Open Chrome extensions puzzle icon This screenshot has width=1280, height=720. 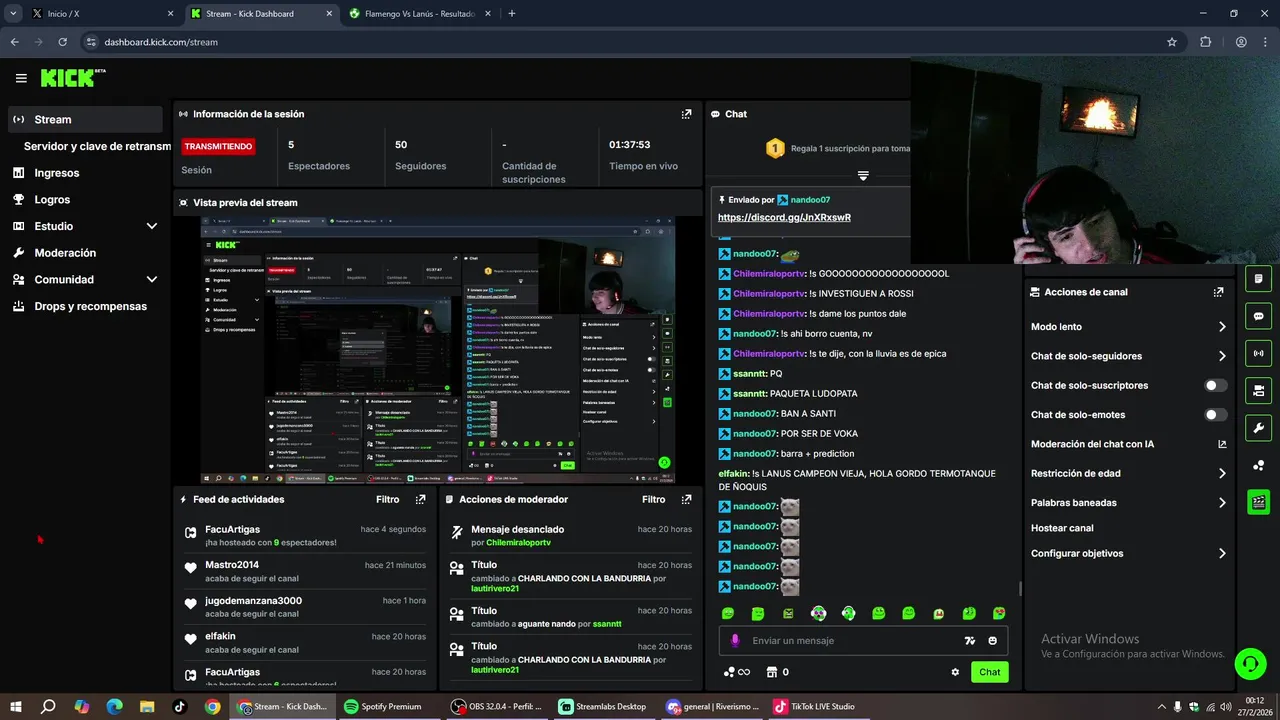click(x=1205, y=42)
